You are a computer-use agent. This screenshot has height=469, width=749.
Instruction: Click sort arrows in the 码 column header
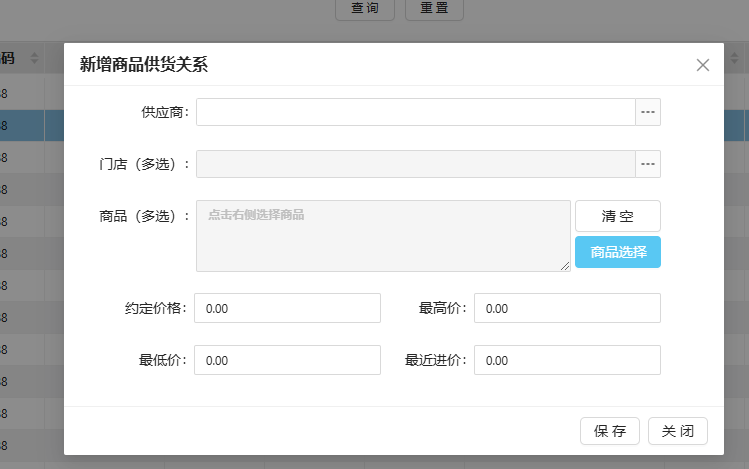click(x=35, y=59)
